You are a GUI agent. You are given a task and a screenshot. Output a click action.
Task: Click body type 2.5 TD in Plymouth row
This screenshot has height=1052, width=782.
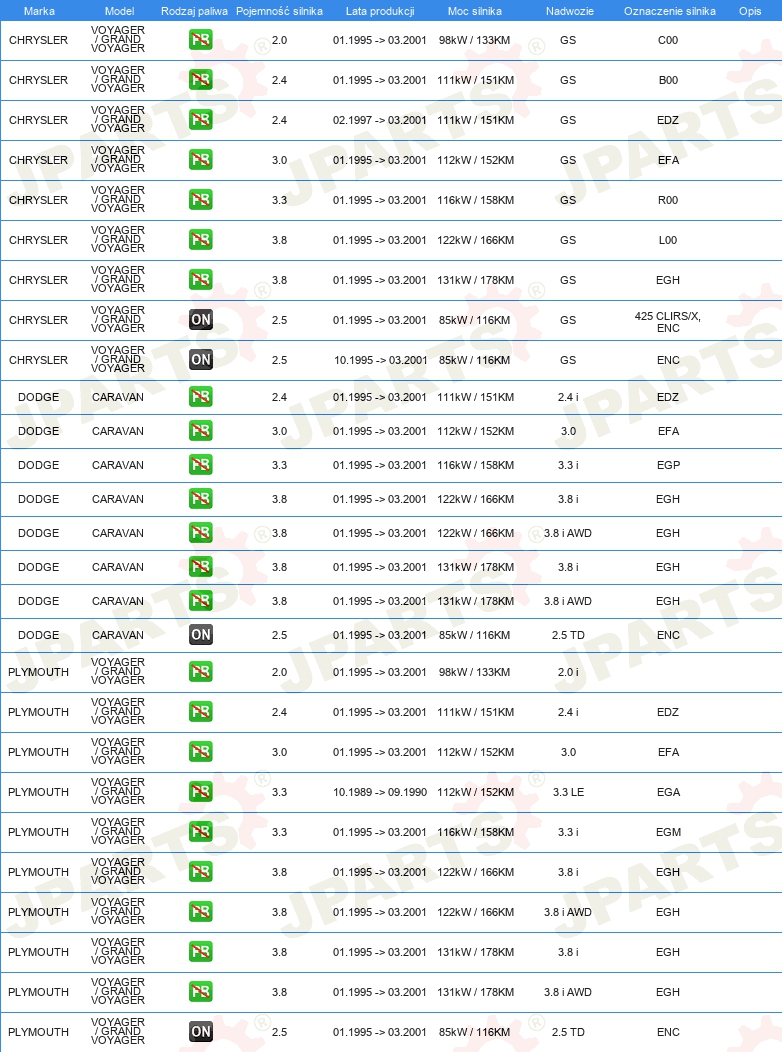point(568,1033)
